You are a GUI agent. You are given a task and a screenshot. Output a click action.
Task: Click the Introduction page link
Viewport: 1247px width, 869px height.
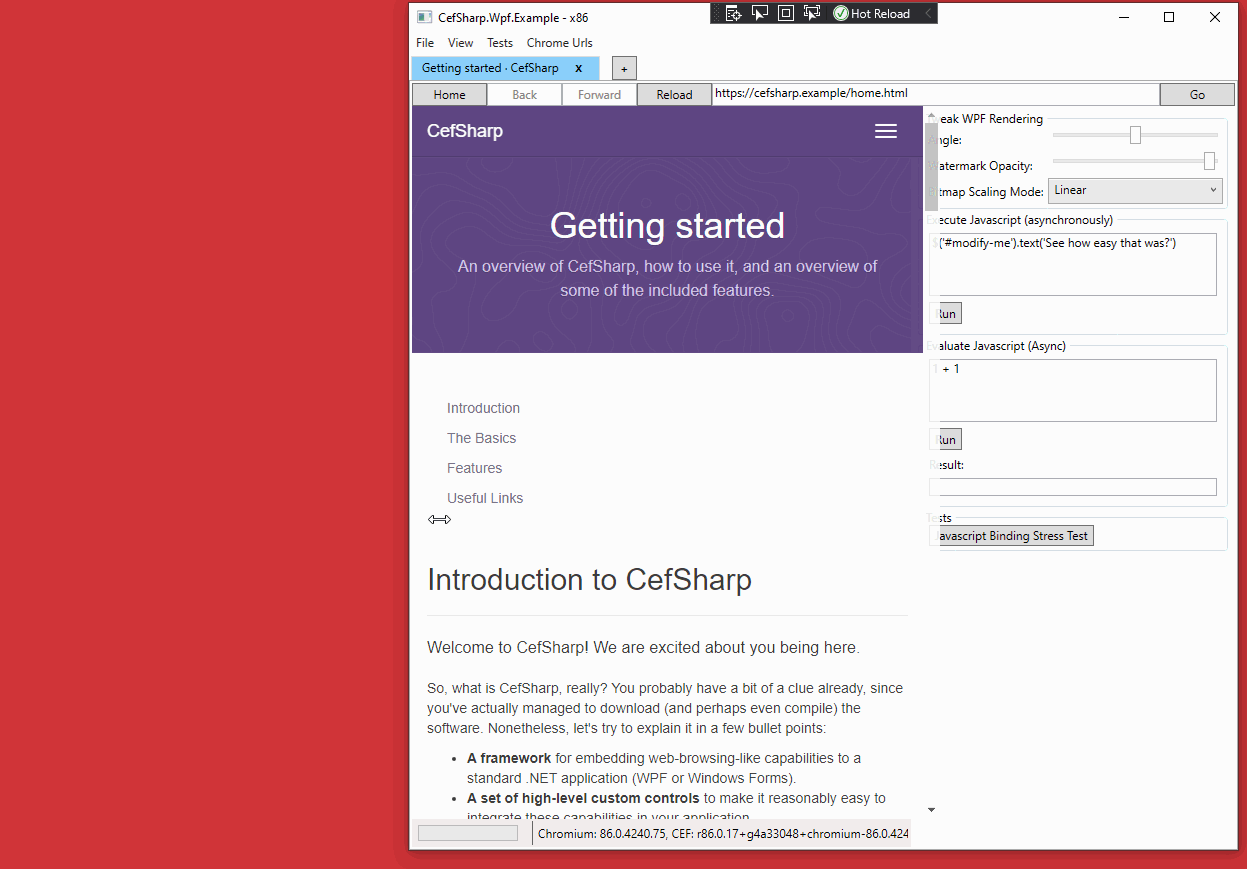click(483, 408)
